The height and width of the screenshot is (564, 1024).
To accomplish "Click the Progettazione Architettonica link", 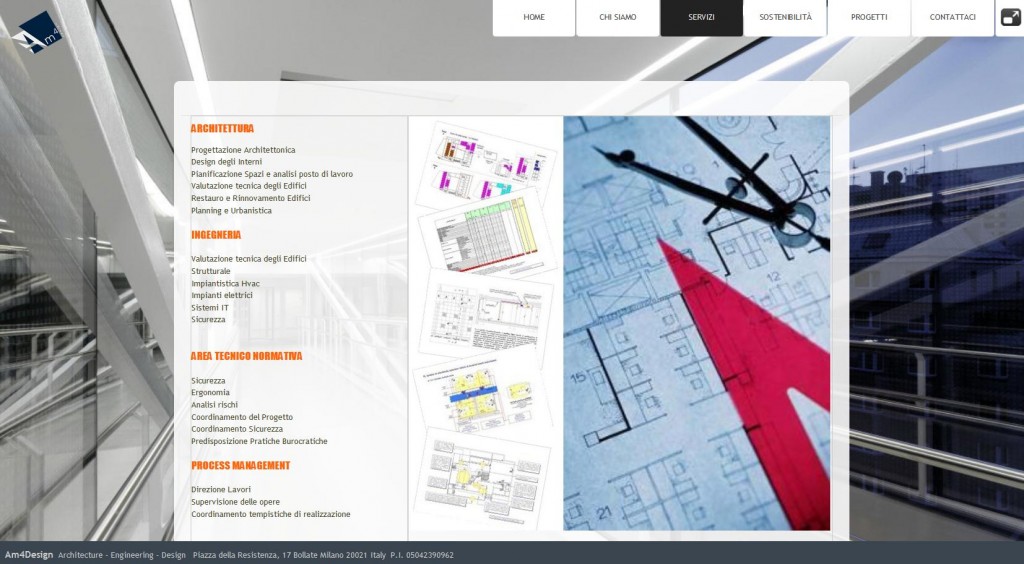I will (243, 150).
